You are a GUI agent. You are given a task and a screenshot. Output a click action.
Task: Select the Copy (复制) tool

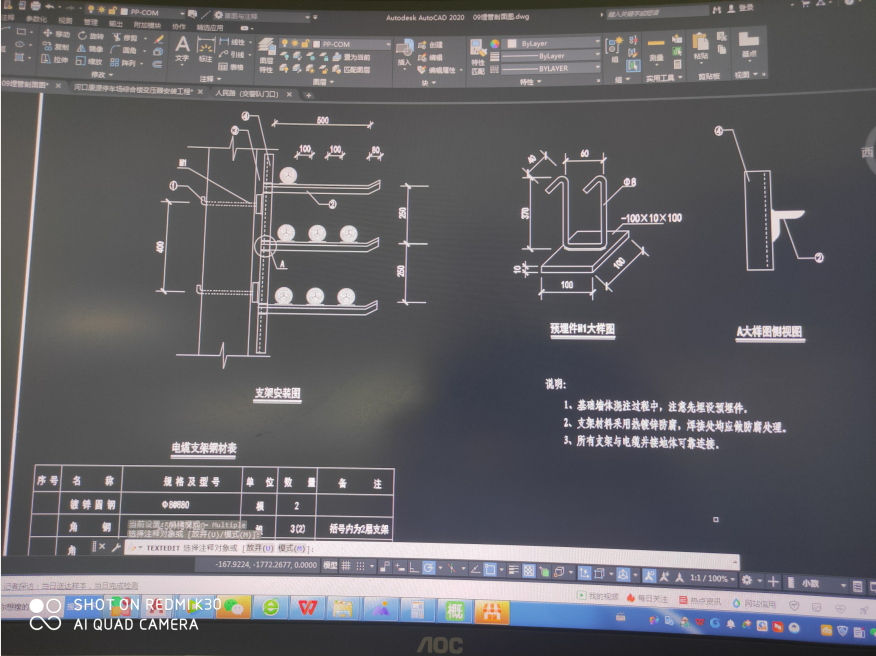tap(55, 47)
